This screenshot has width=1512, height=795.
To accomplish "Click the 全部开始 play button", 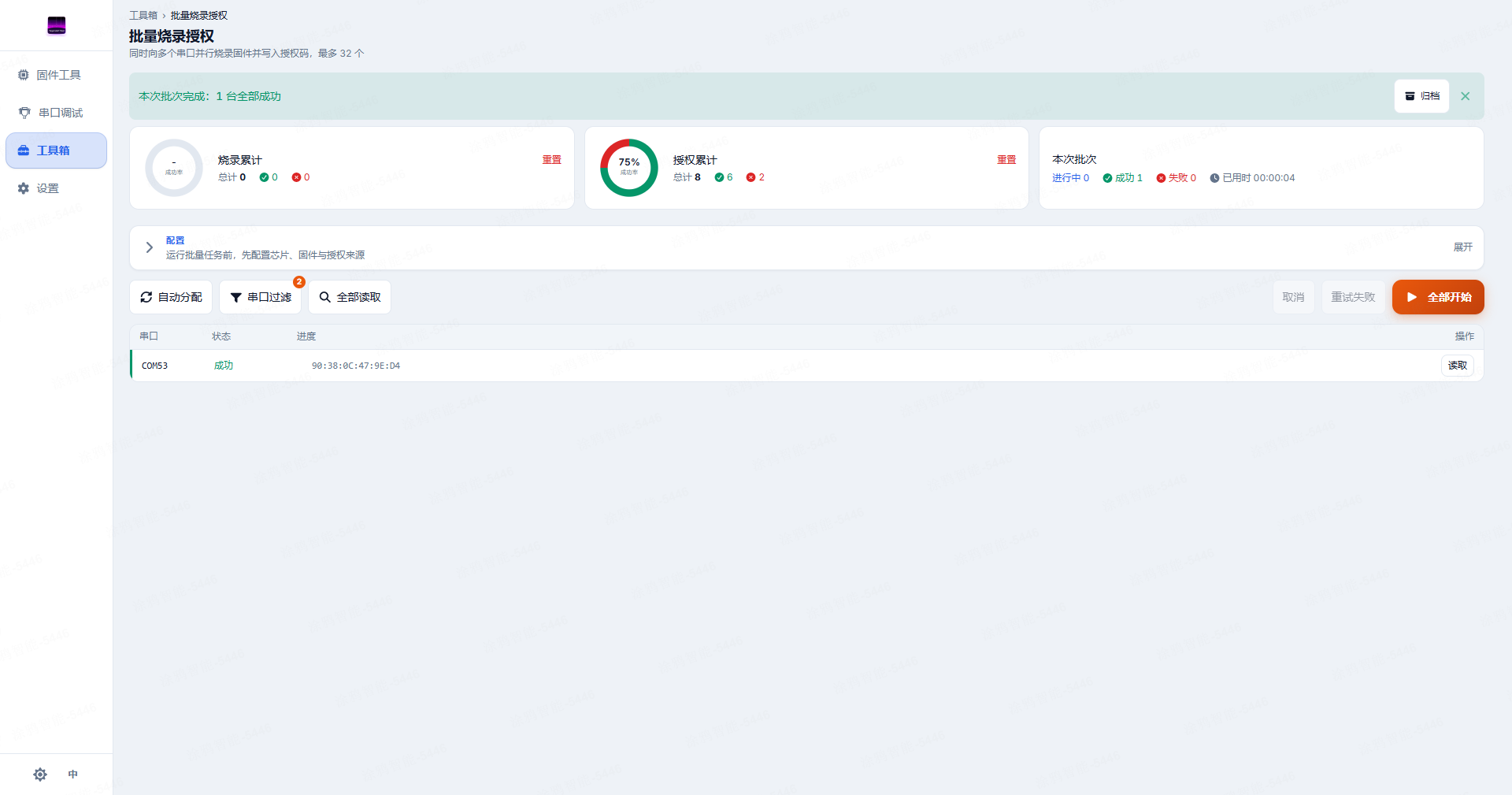I will pyautogui.click(x=1438, y=297).
